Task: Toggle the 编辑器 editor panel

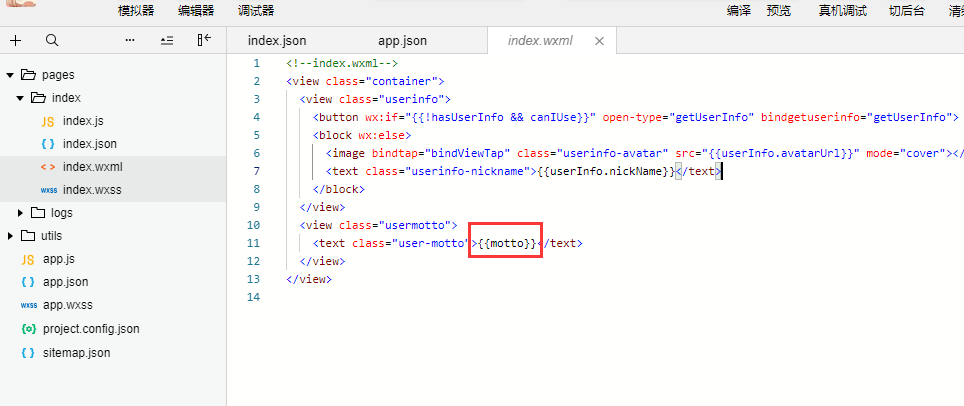Action: [196, 10]
